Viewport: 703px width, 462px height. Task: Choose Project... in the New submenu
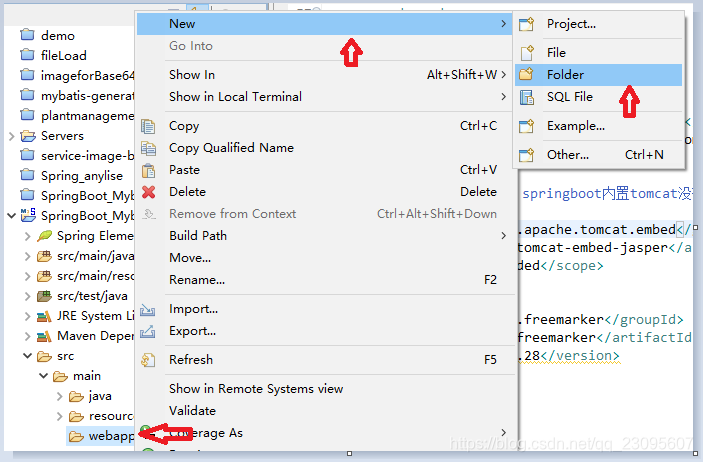click(599, 24)
